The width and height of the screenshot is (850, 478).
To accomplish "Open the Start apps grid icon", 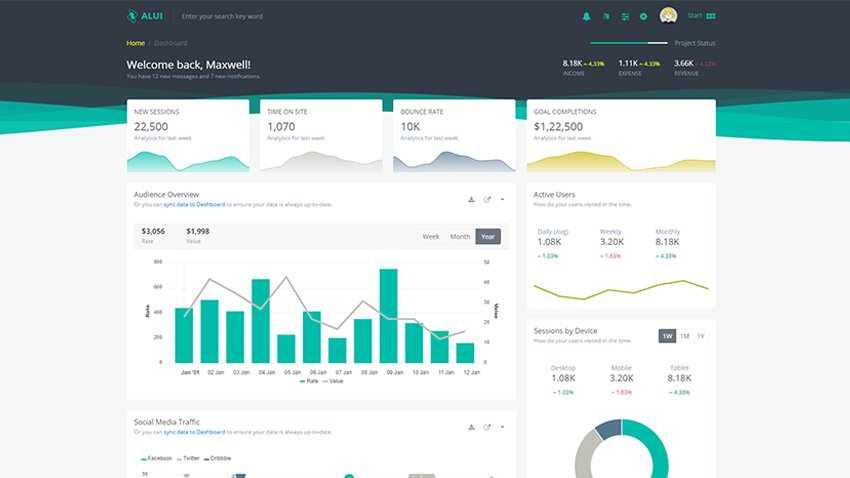I will 711,16.
